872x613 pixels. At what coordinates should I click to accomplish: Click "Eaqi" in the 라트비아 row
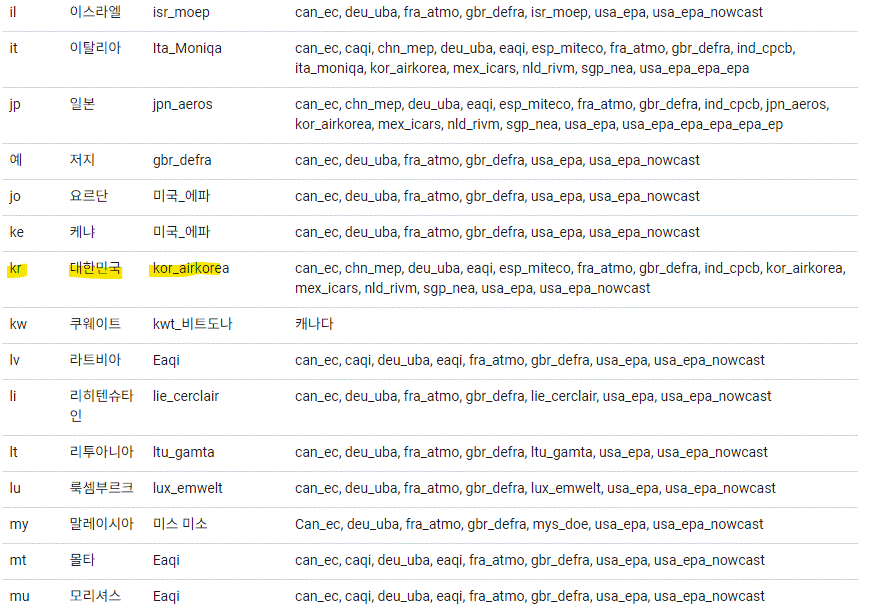pyautogui.click(x=166, y=361)
